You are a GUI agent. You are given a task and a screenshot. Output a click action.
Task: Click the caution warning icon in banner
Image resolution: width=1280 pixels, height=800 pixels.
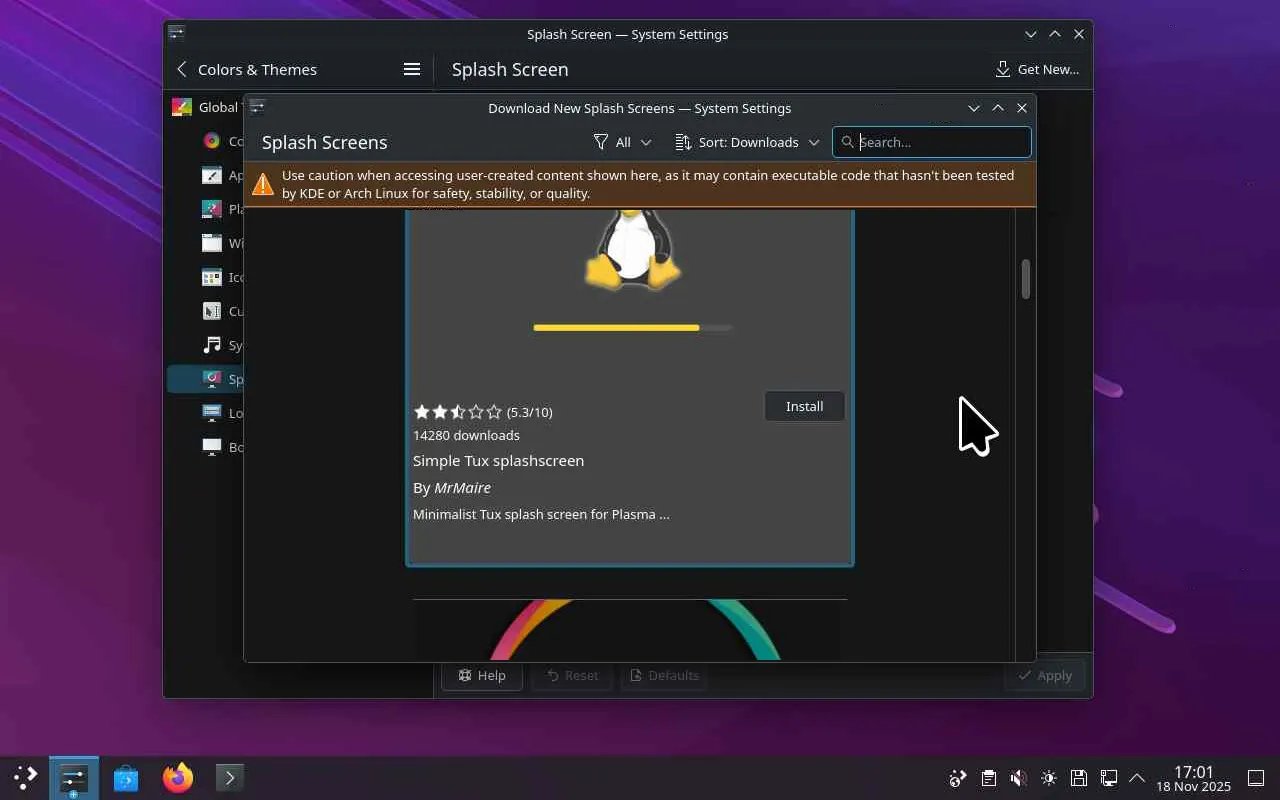coord(262,184)
